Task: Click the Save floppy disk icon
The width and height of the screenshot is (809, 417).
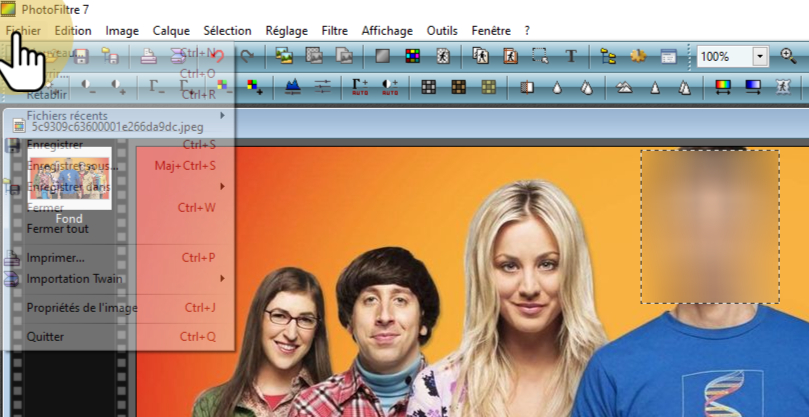Action: [x=80, y=56]
